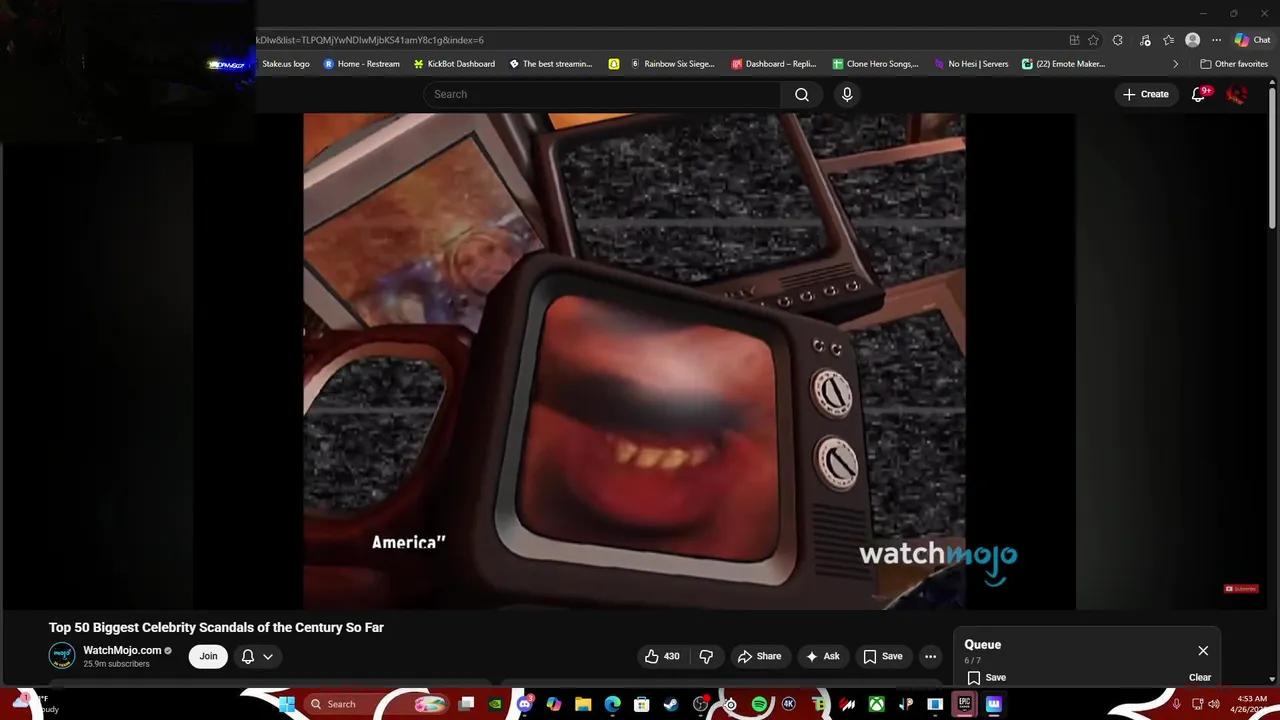Open the Favorites hub star-list icon

click(x=1168, y=40)
